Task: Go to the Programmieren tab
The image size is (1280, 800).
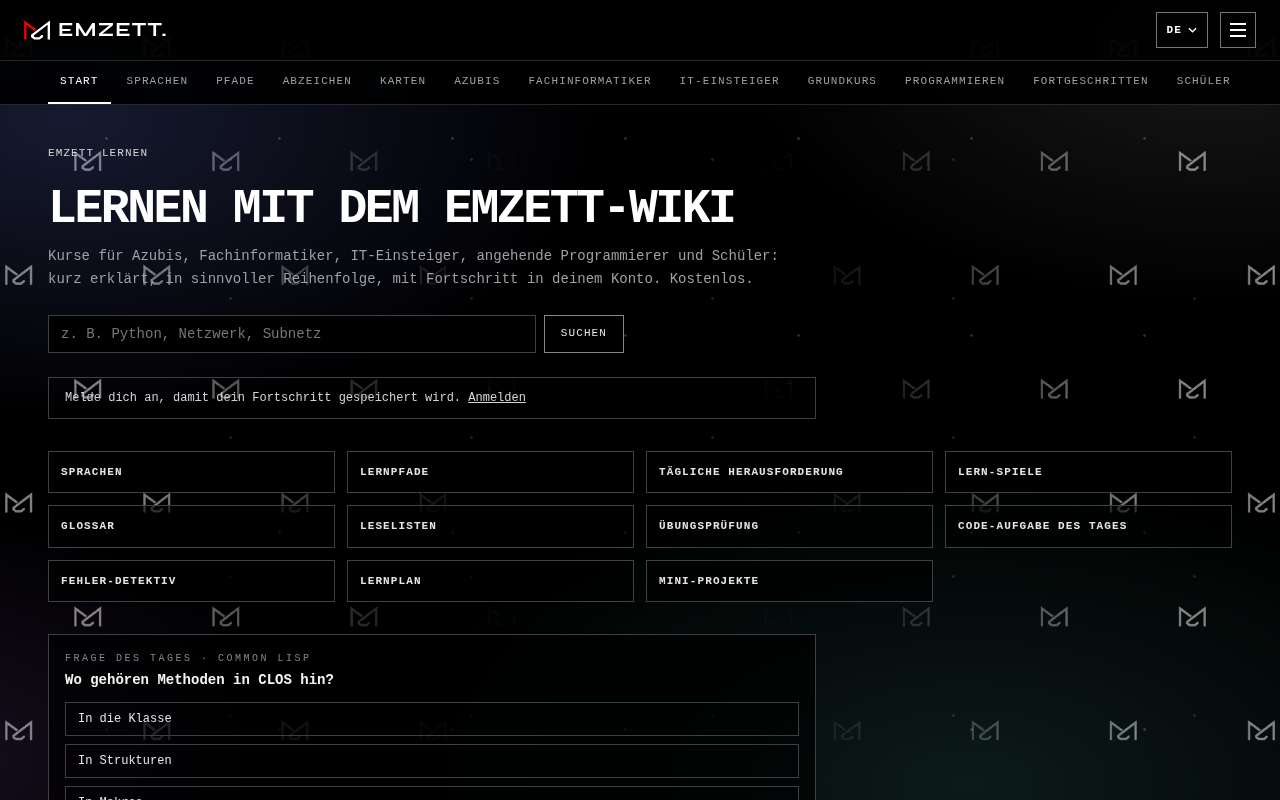Action: 955,81
